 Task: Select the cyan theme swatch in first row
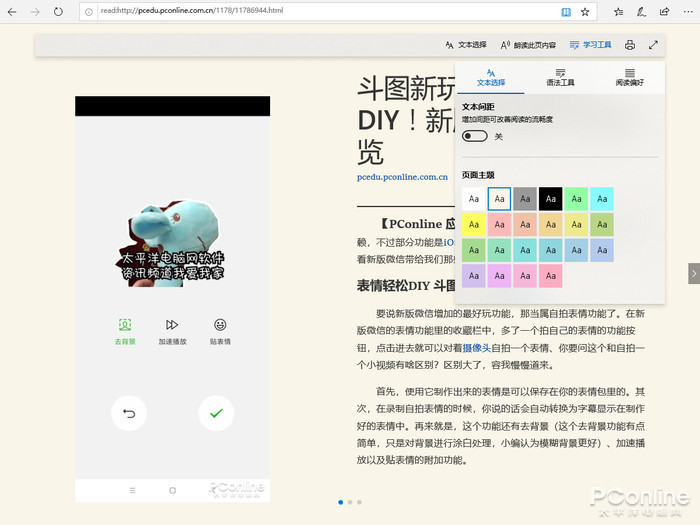pos(602,199)
